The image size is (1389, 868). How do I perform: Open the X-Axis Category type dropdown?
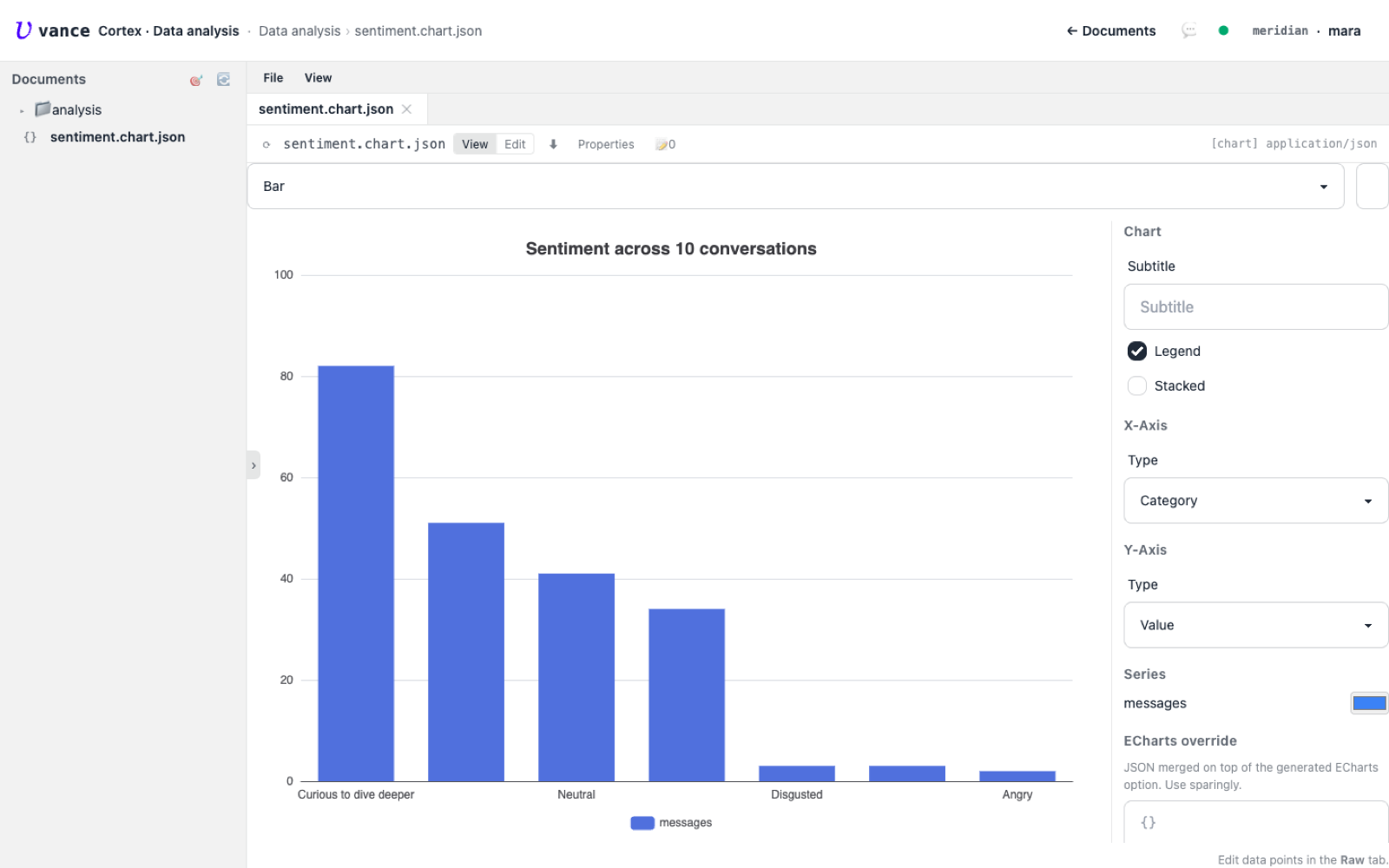(x=1255, y=501)
